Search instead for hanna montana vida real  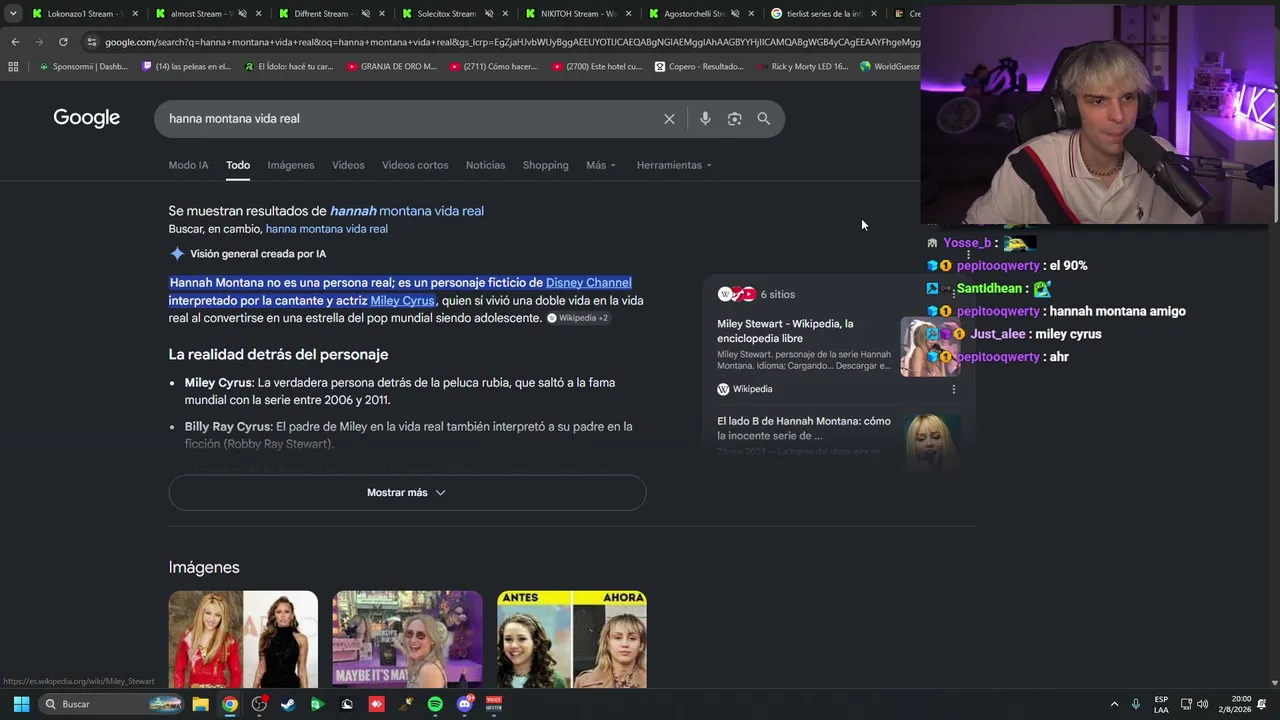point(327,229)
